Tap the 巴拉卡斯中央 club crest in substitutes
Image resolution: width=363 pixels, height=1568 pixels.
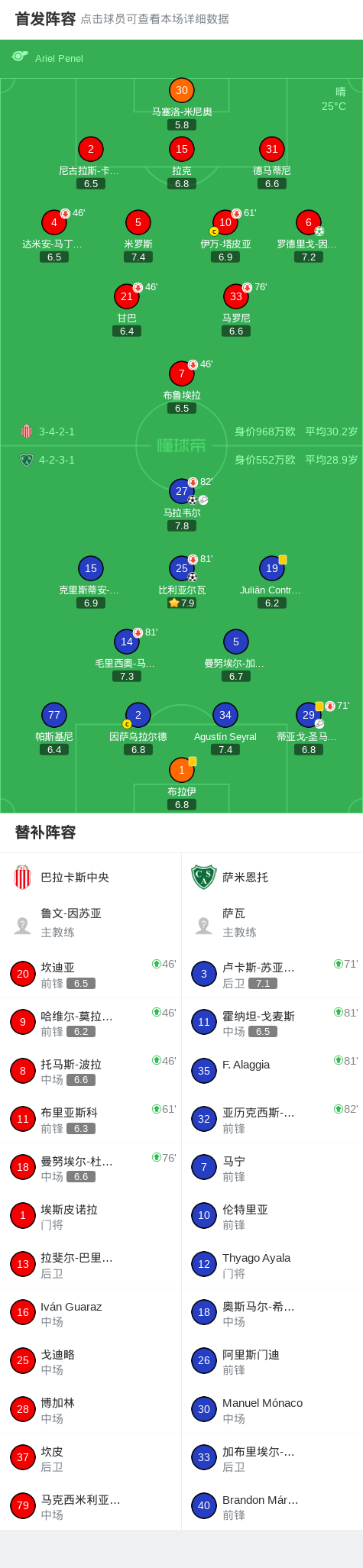click(x=23, y=878)
